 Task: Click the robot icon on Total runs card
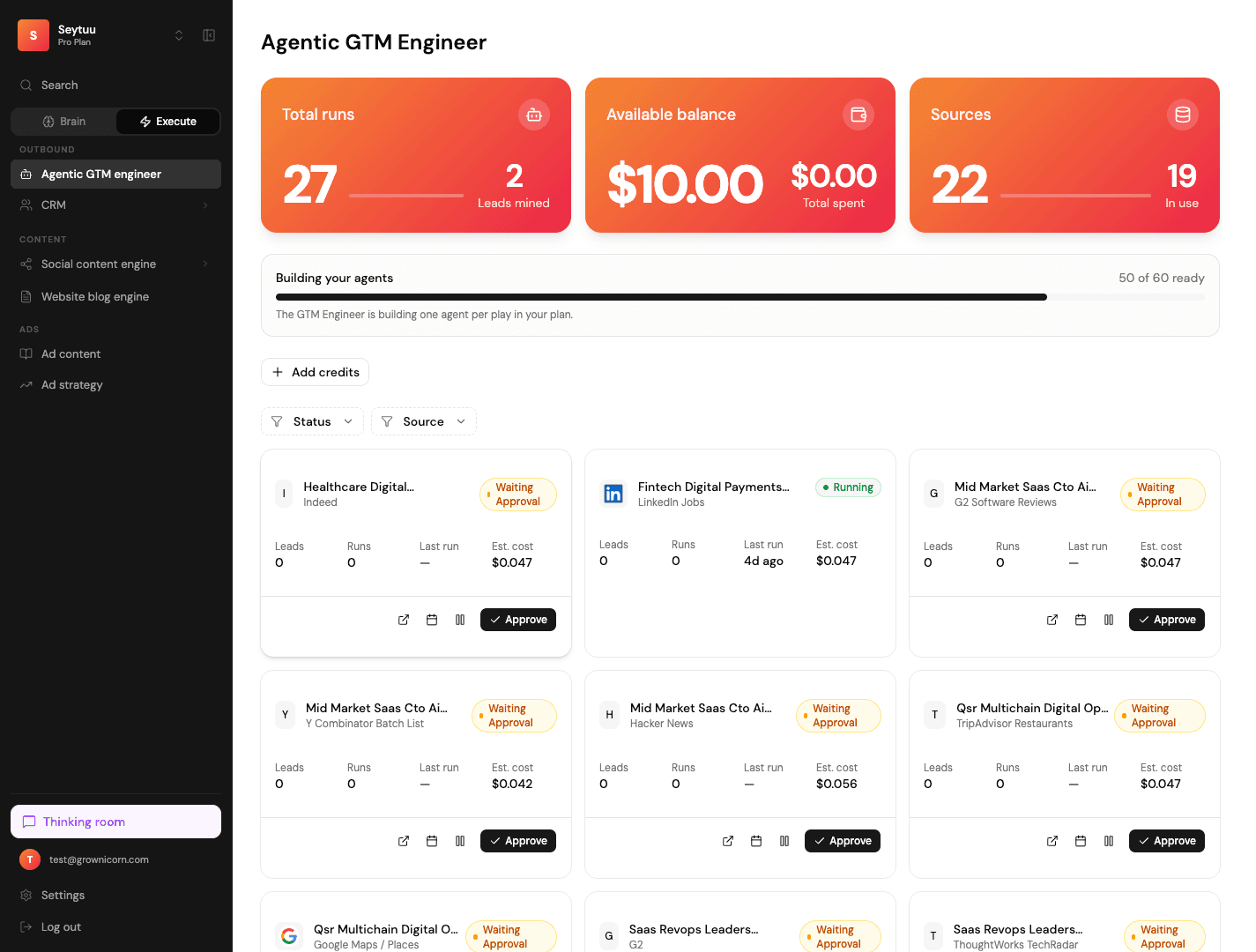pyautogui.click(x=534, y=115)
